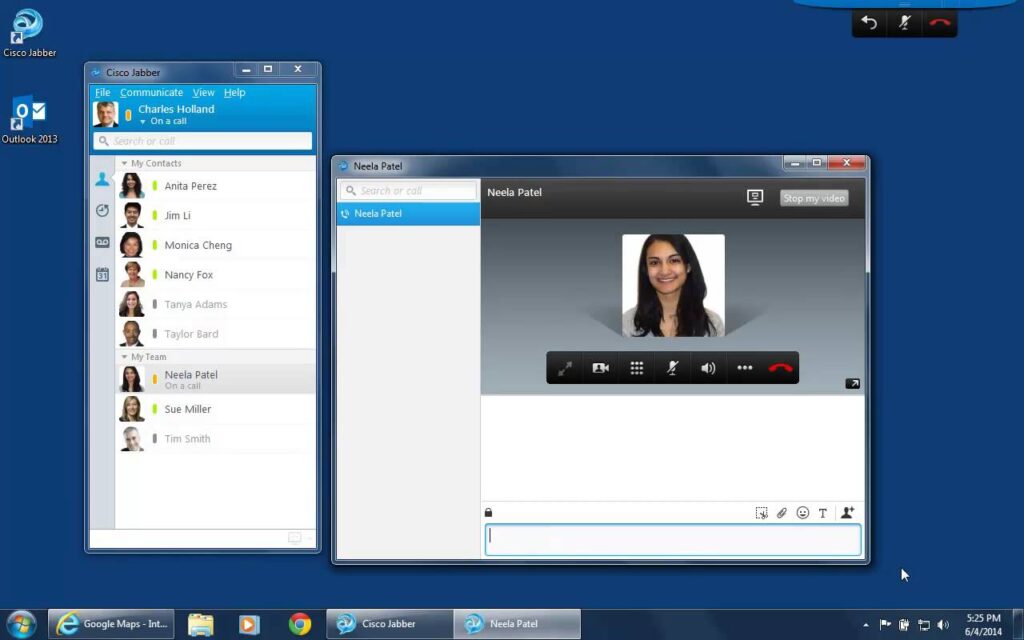Hang up via top floating call bar
This screenshot has width=1024, height=640.
coord(940,22)
